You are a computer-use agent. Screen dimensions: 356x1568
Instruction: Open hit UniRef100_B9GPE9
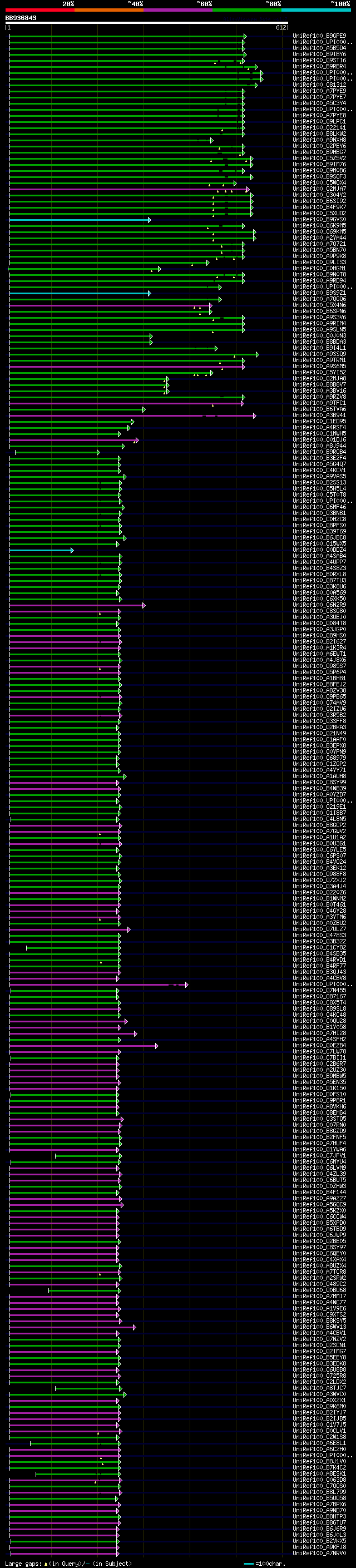pos(319,36)
